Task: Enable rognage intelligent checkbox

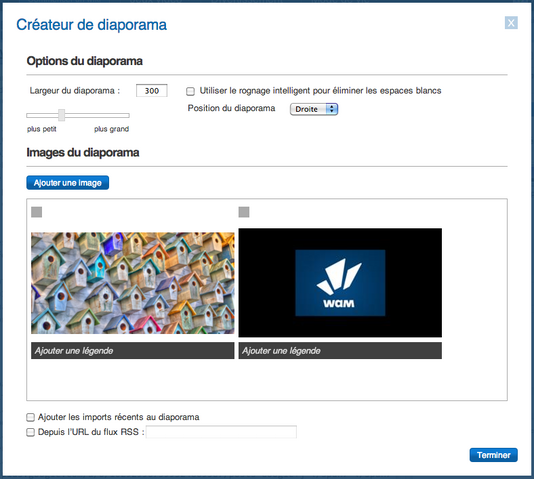Action: point(190,91)
